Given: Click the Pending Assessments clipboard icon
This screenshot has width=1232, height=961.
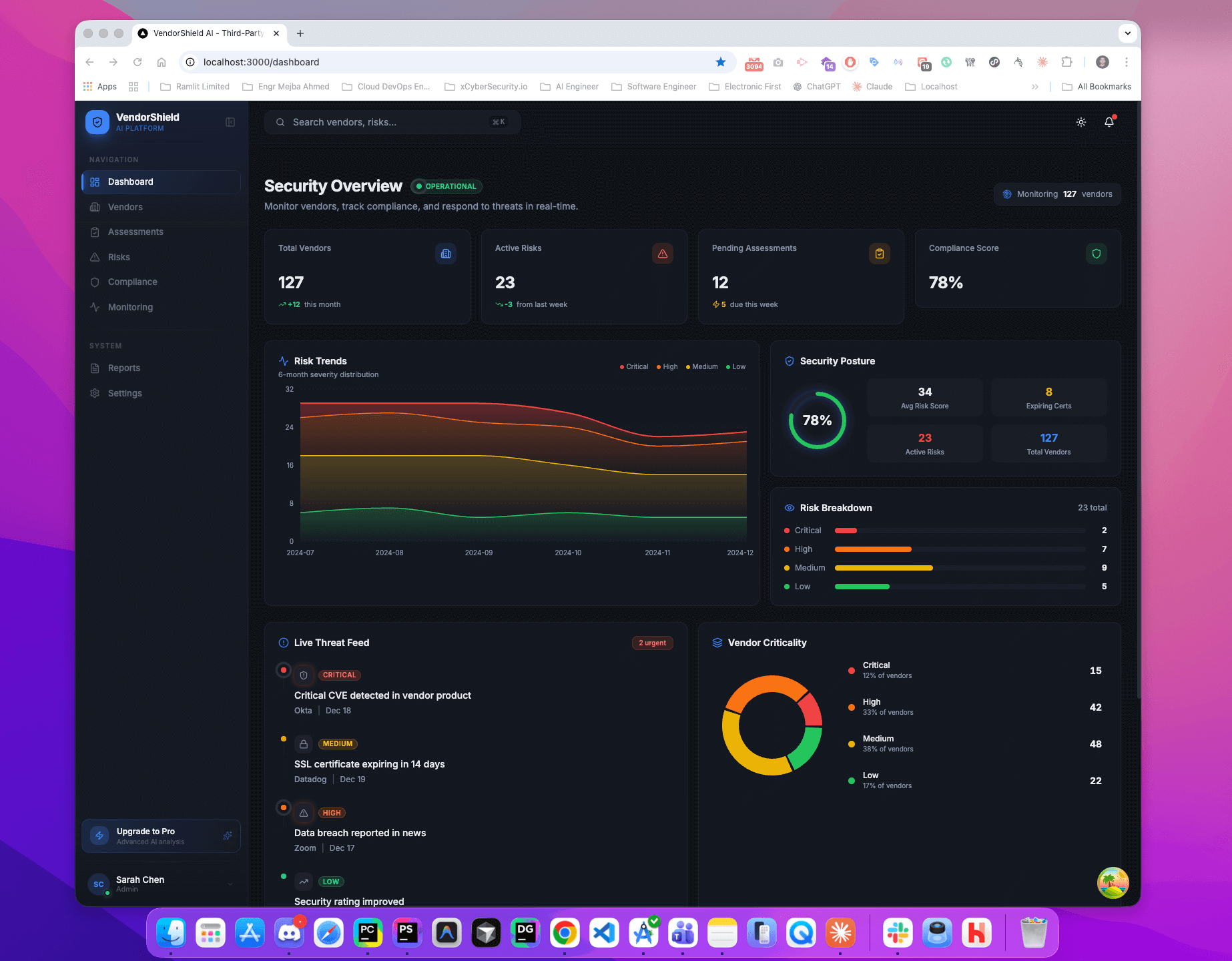Looking at the screenshot, I should (880, 254).
